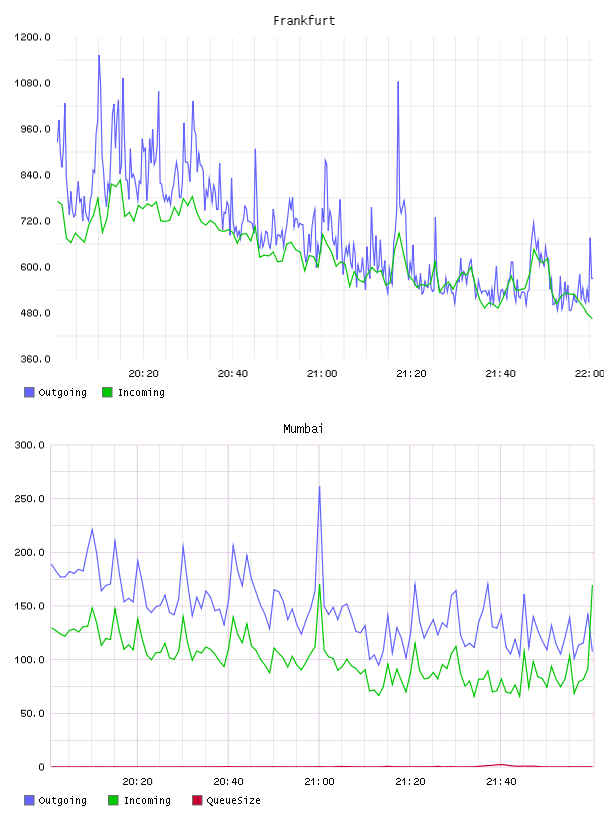Select the Outgoing label in Frankfurt legend
The height and width of the screenshot is (816, 608).
pos(62,392)
